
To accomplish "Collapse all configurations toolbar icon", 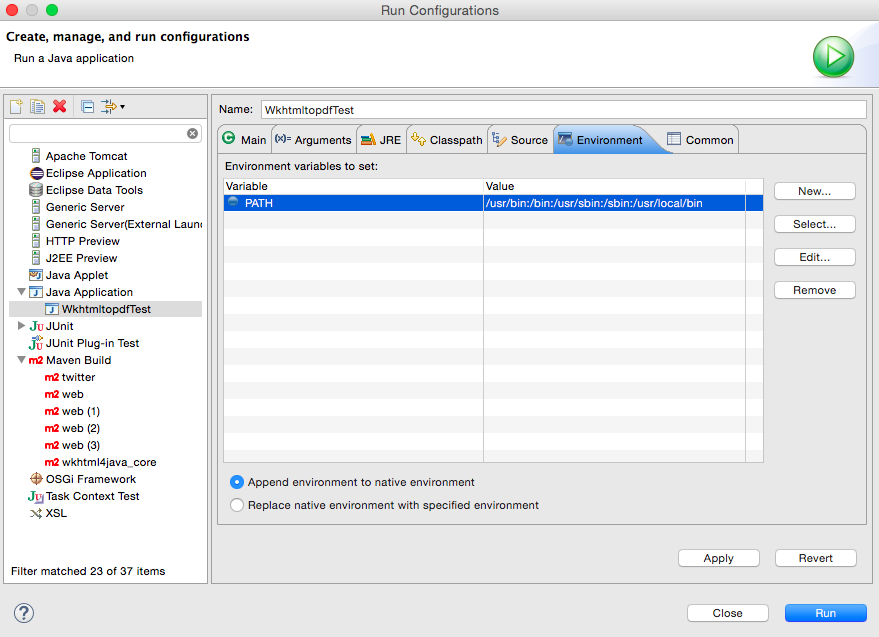I will point(87,106).
